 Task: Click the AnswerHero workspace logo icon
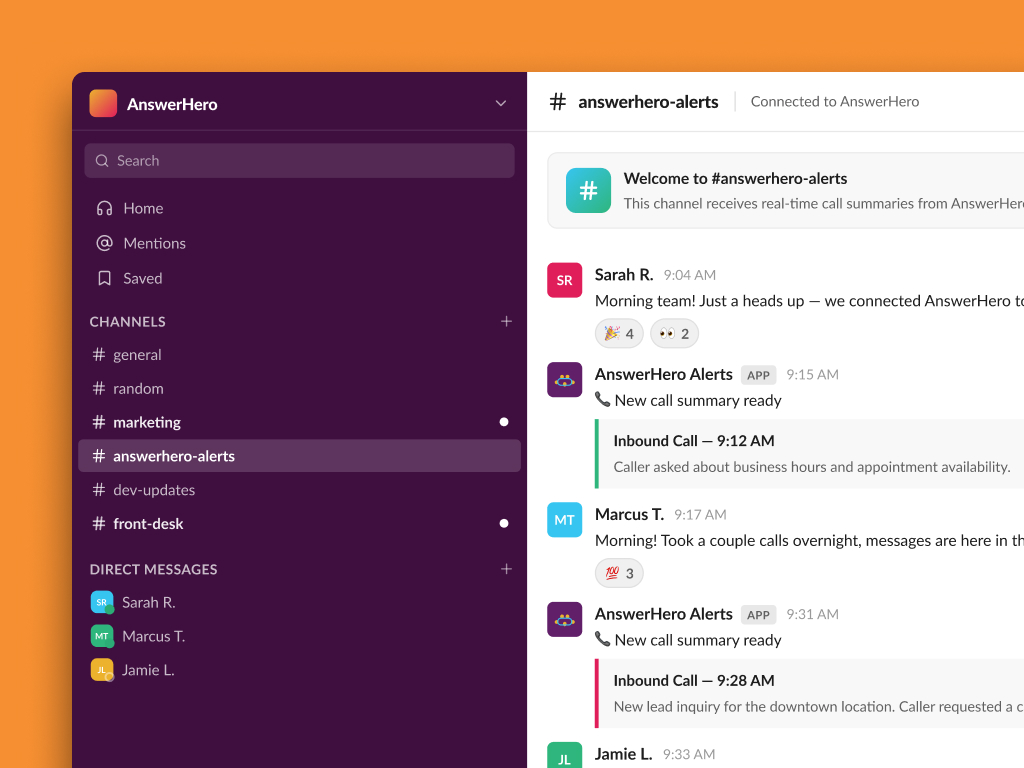pos(103,103)
